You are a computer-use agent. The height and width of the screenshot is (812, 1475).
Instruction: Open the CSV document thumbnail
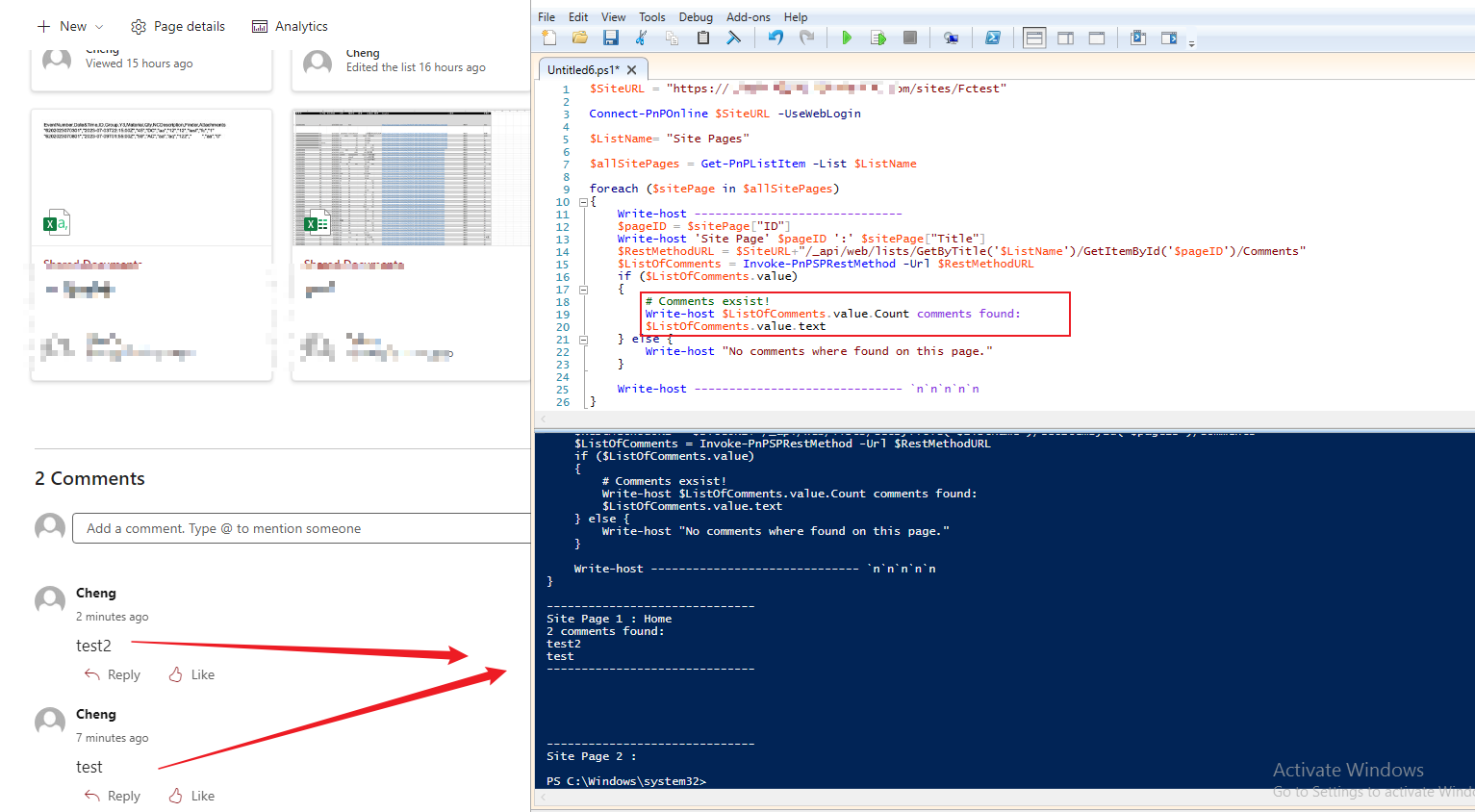click(151, 178)
